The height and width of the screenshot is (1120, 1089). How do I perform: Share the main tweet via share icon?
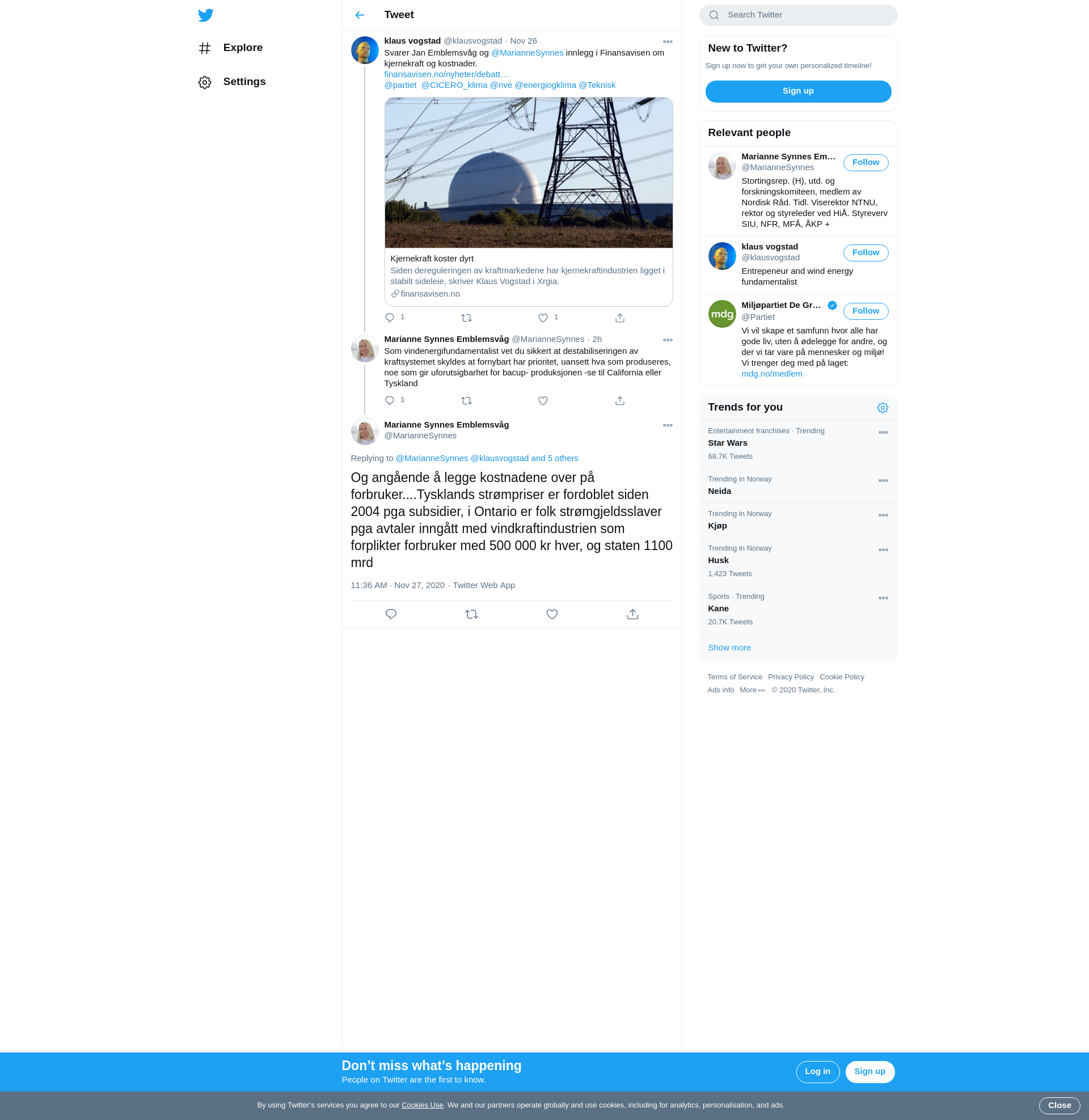(x=632, y=614)
